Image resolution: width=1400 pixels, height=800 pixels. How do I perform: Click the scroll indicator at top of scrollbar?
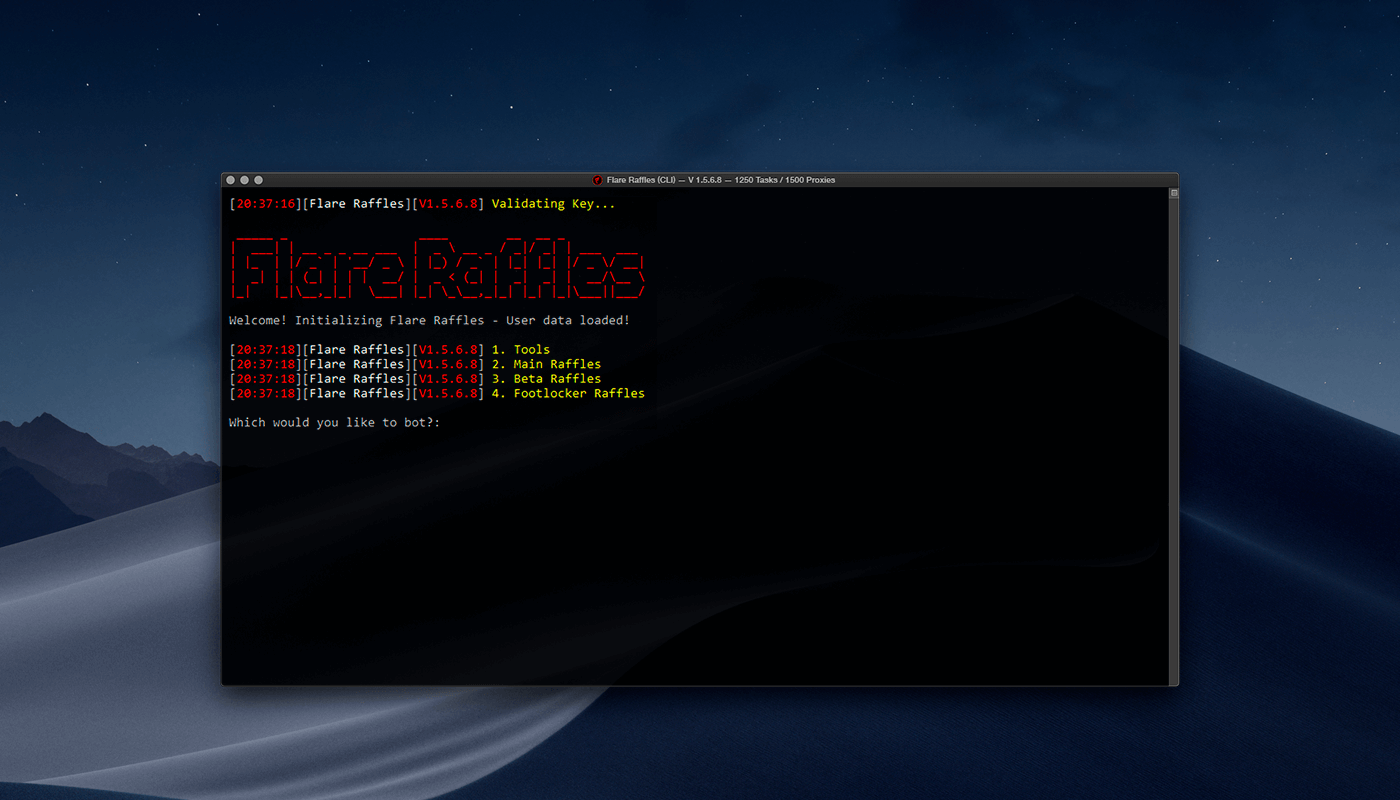tap(1174, 193)
